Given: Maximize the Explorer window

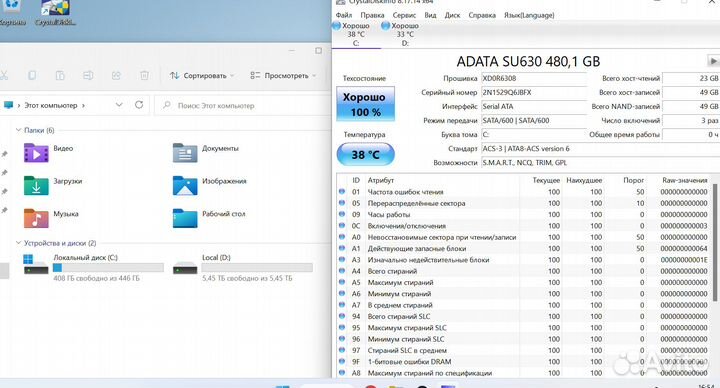Looking at the screenshot, I should 318,51.
